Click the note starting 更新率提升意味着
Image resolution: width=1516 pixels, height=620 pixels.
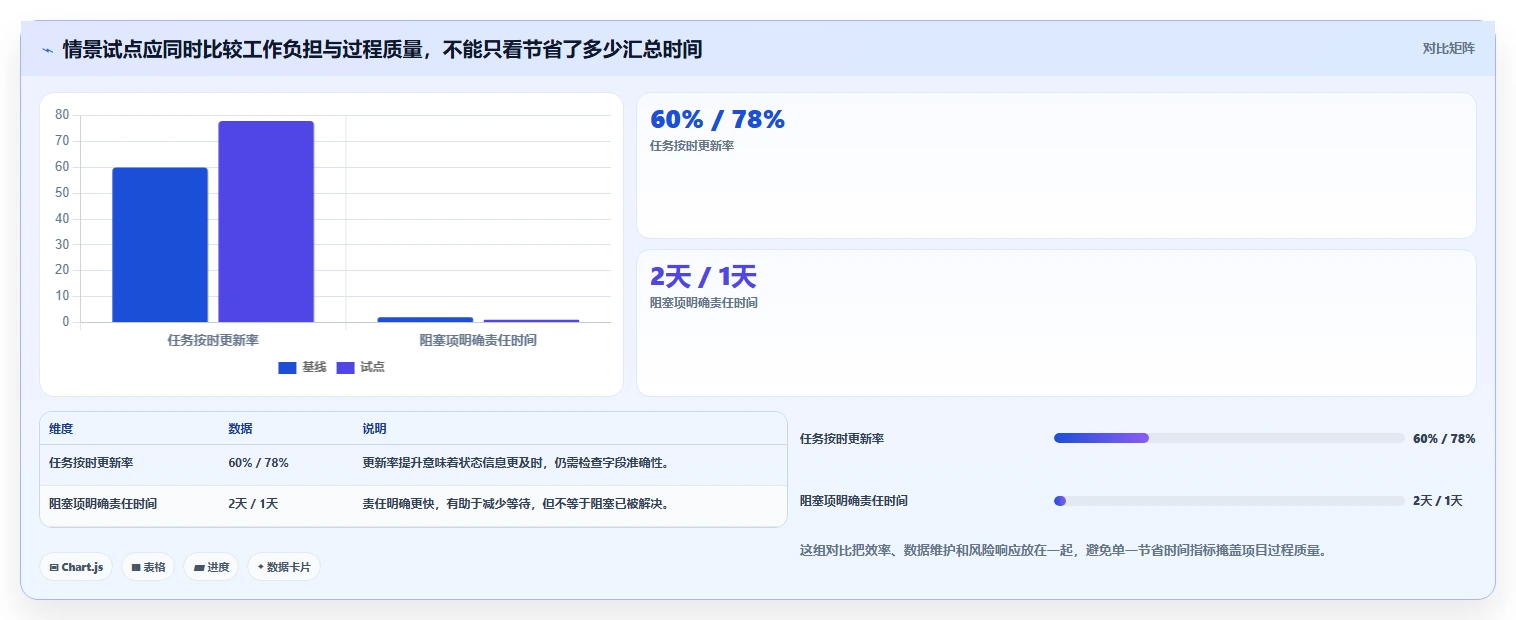pos(515,463)
